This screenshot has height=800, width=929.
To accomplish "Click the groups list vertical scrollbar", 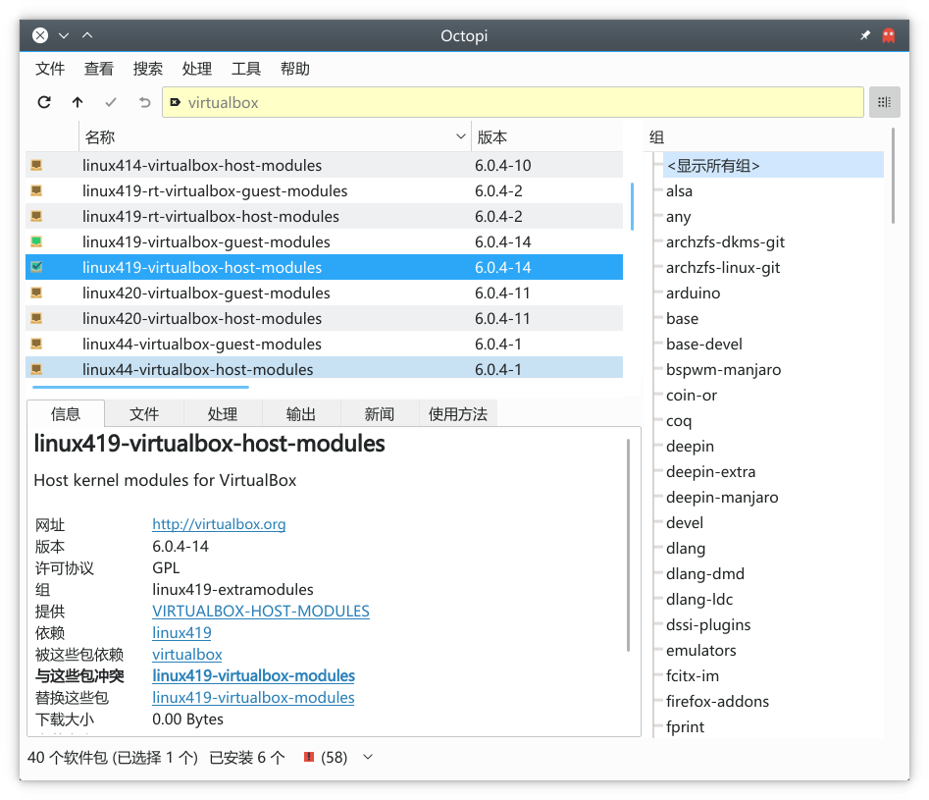I will [x=893, y=176].
